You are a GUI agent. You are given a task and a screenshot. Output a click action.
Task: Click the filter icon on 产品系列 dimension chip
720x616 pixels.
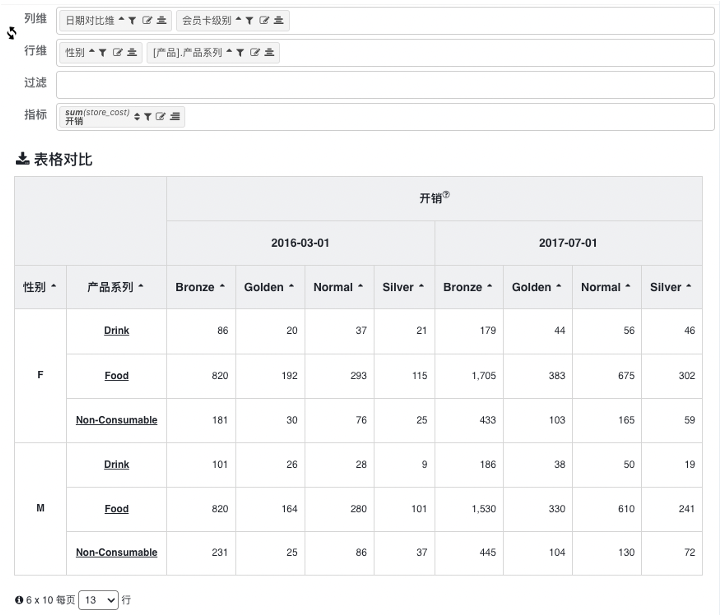coord(240,53)
